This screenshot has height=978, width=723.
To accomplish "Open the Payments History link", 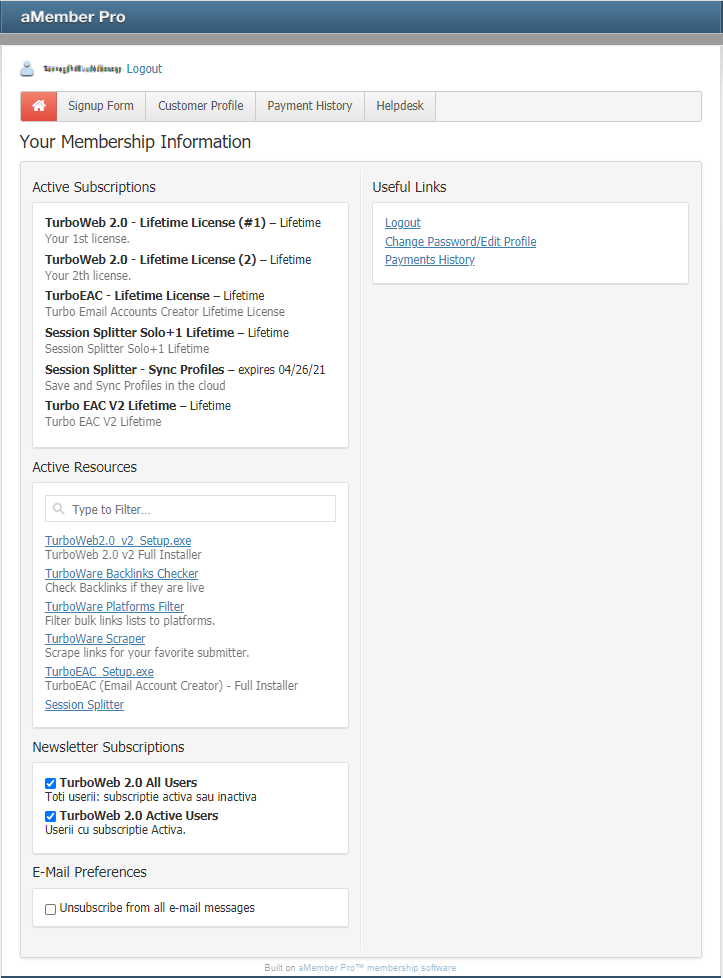I will coord(430,259).
